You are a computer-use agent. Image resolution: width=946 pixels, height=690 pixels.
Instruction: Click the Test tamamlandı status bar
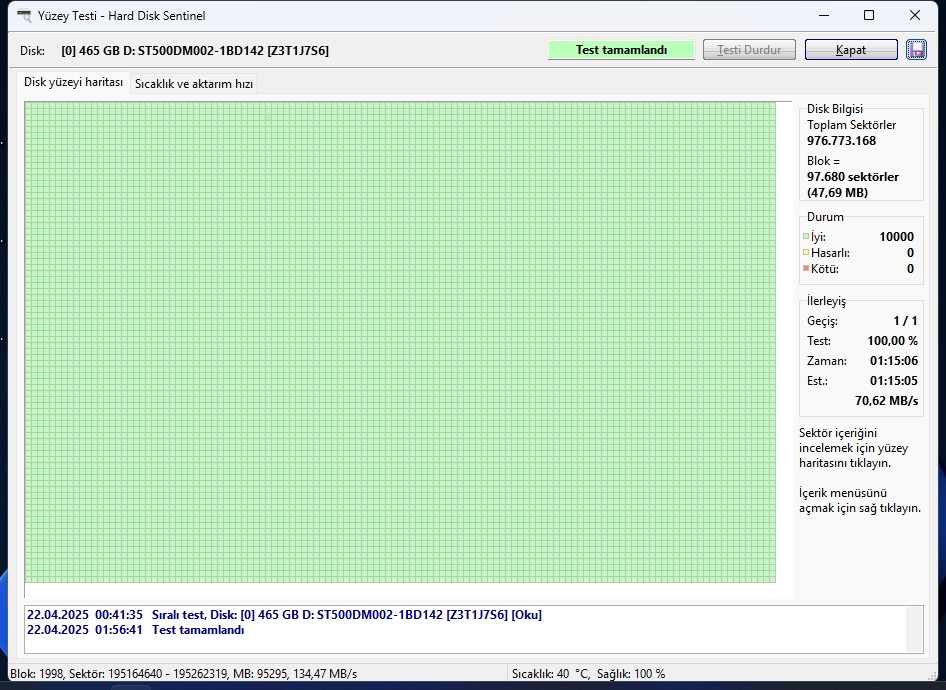621,49
